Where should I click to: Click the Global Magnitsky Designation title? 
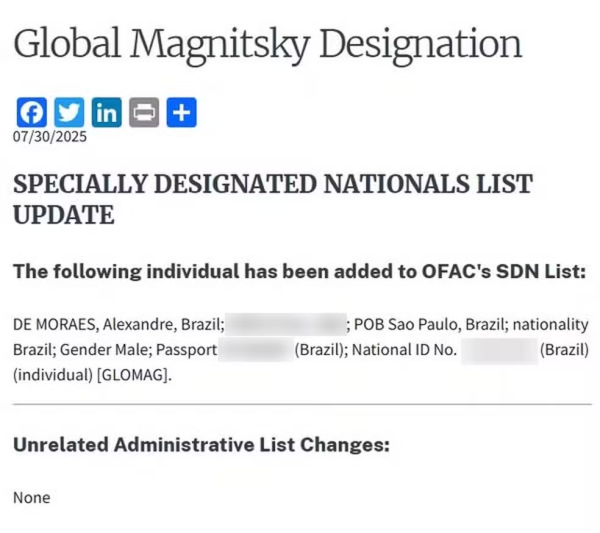coord(267,45)
